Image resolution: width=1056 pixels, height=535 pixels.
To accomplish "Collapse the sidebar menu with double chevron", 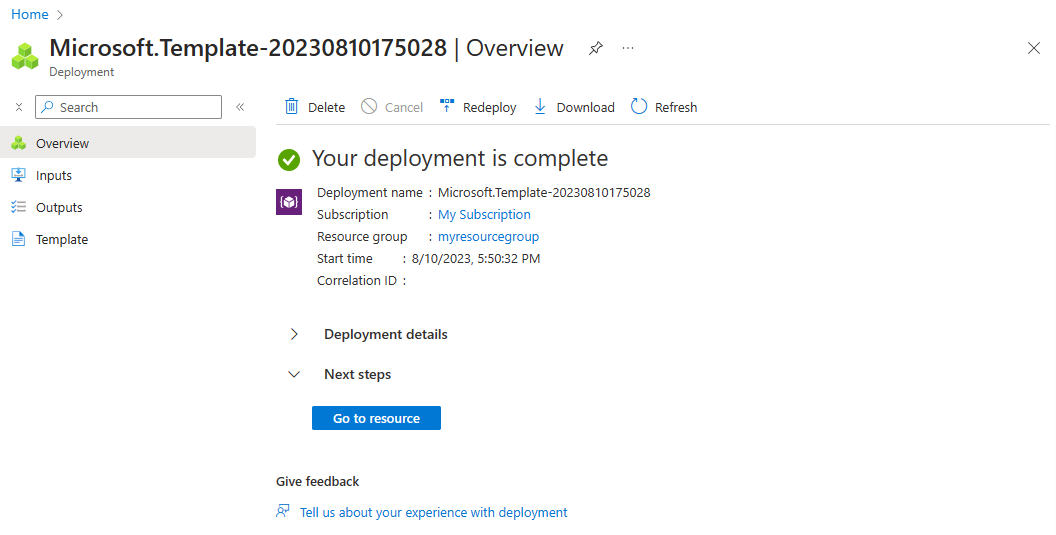I will 240,107.
